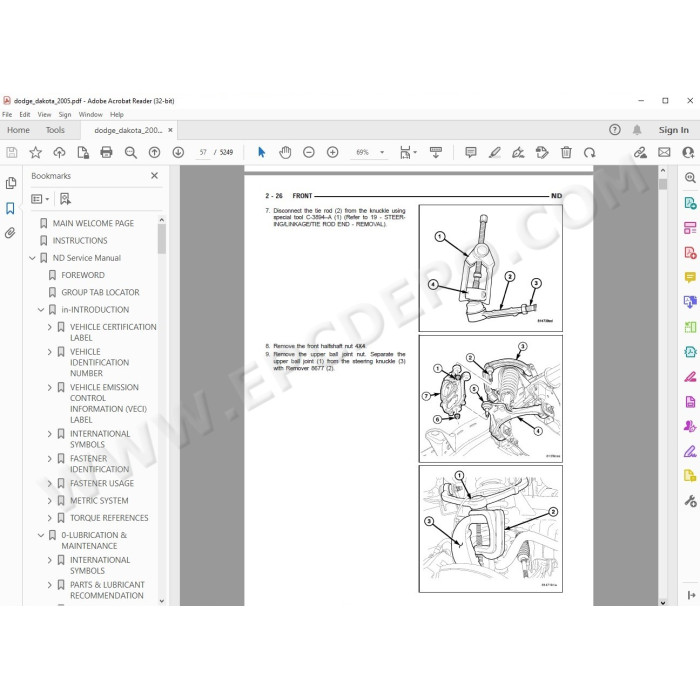Collapse the ND Service Manual bookmark
Image resolution: width=700 pixels, height=700 pixels.
32,258
